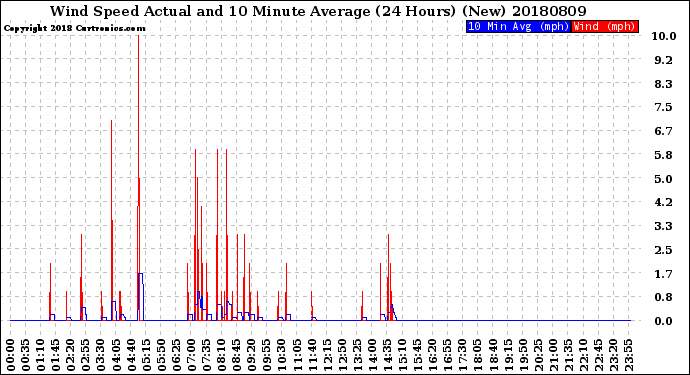Click the 7.5 y-axis label
Image resolution: width=690 pixels, height=375 pixels.
pos(664,107)
